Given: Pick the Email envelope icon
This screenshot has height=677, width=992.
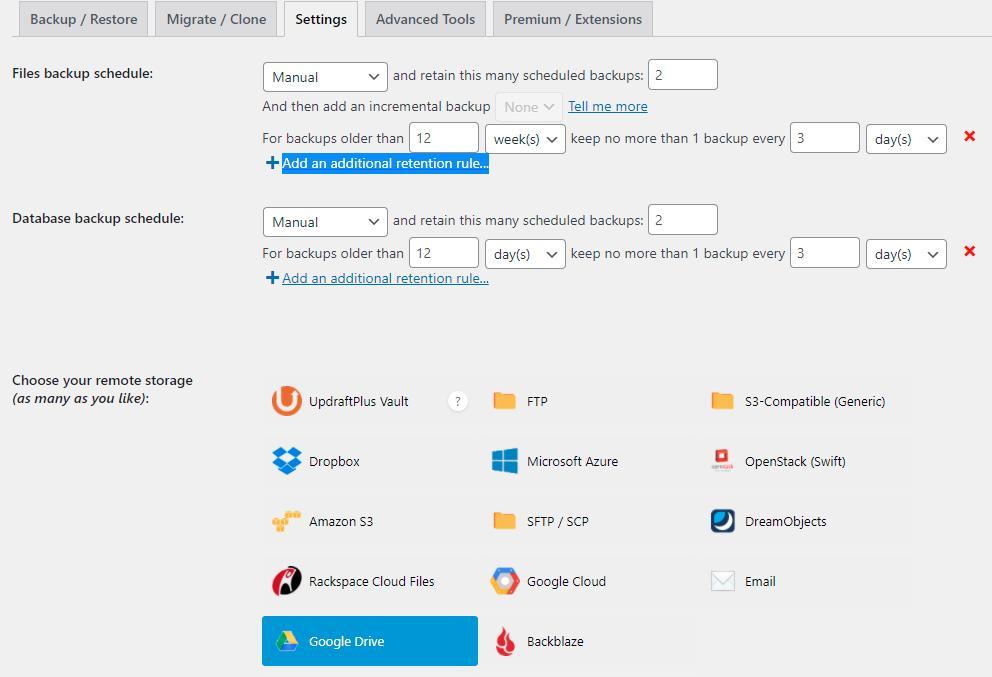Looking at the screenshot, I should tap(722, 581).
